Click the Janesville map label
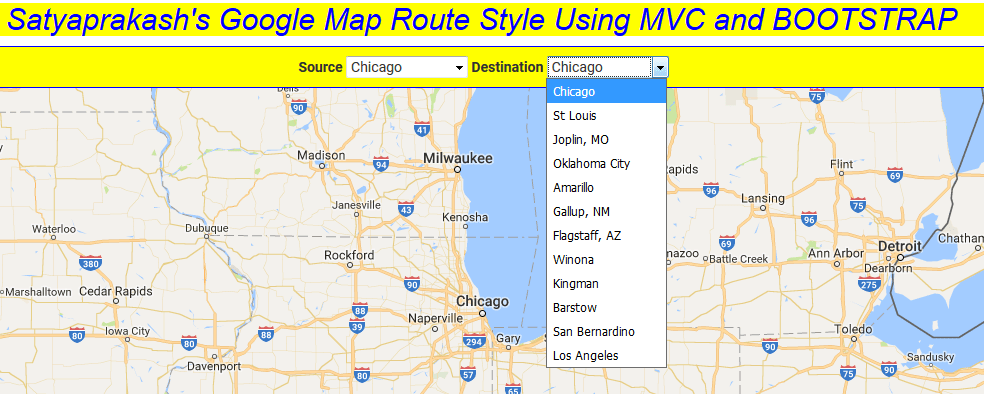This screenshot has height=394, width=984. (x=356, y=205)
